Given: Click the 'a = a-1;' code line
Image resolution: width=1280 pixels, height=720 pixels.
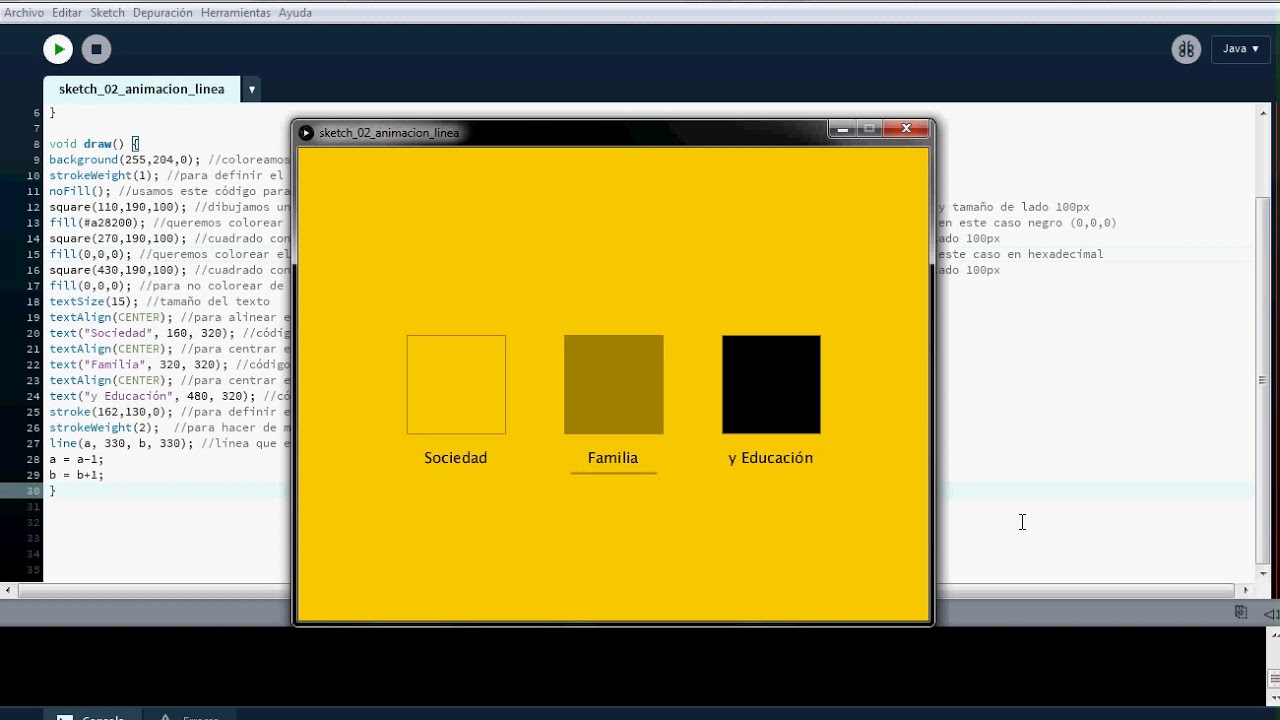Looking at the screenshot, I should coord(76,459).
